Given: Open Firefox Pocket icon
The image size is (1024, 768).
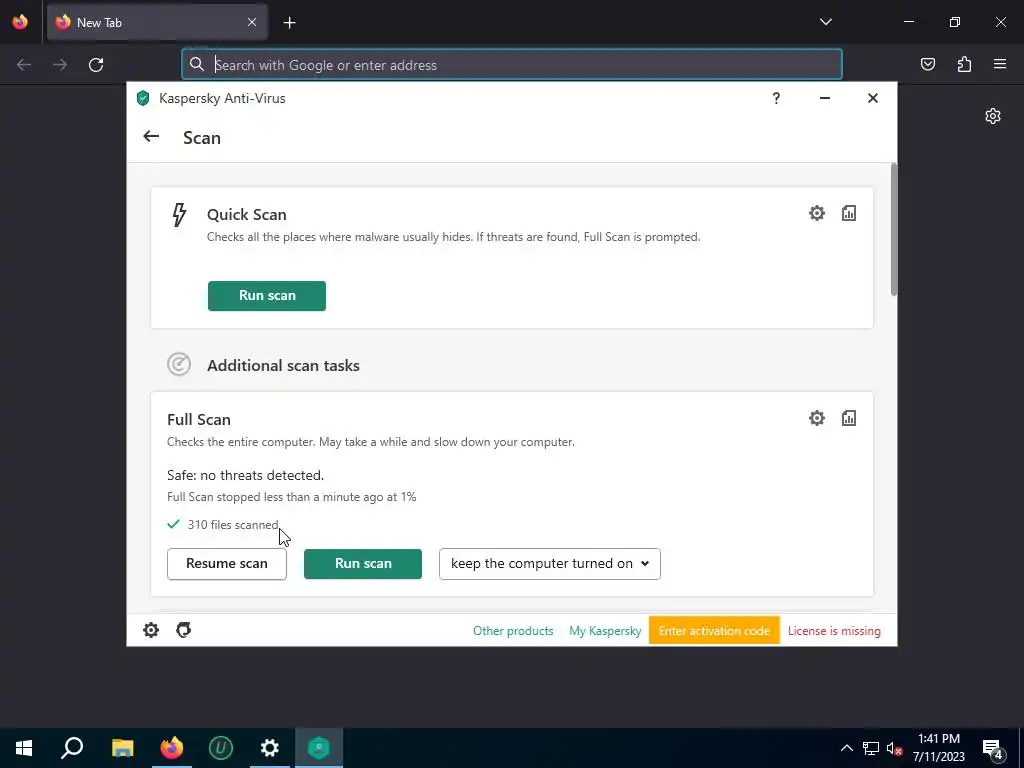Looking at the screenshot, I should click(x=927, y=64).
